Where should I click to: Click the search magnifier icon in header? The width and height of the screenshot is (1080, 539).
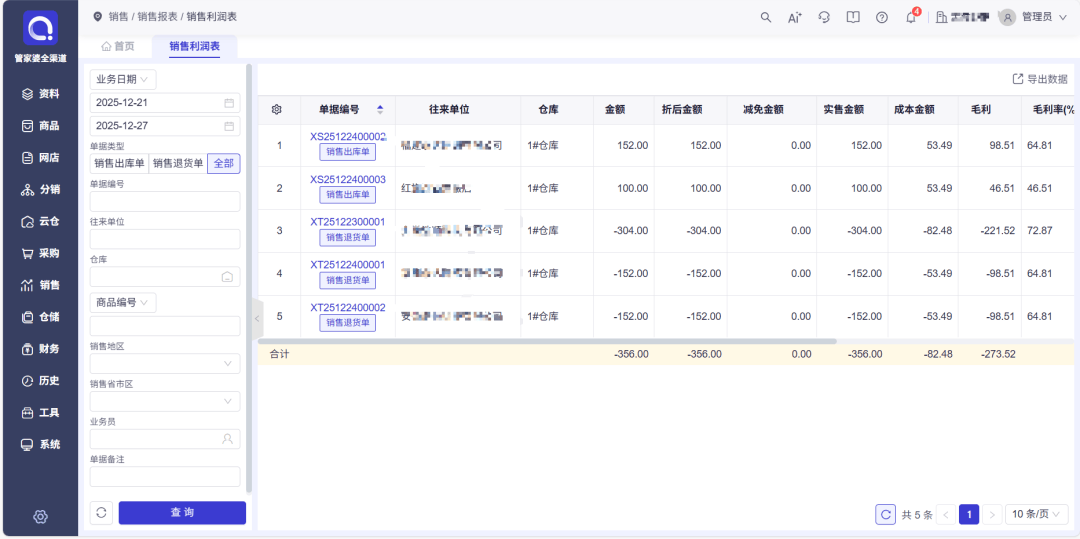coord(766,17)
